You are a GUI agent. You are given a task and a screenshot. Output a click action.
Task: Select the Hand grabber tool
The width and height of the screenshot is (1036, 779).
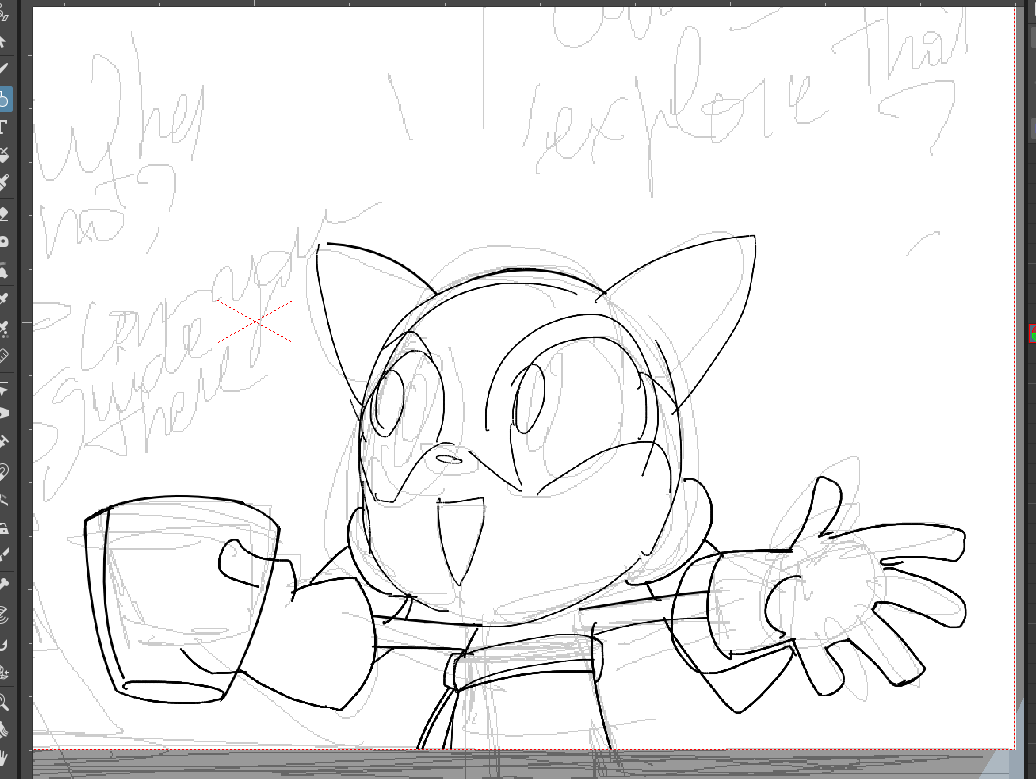point(4,759)
